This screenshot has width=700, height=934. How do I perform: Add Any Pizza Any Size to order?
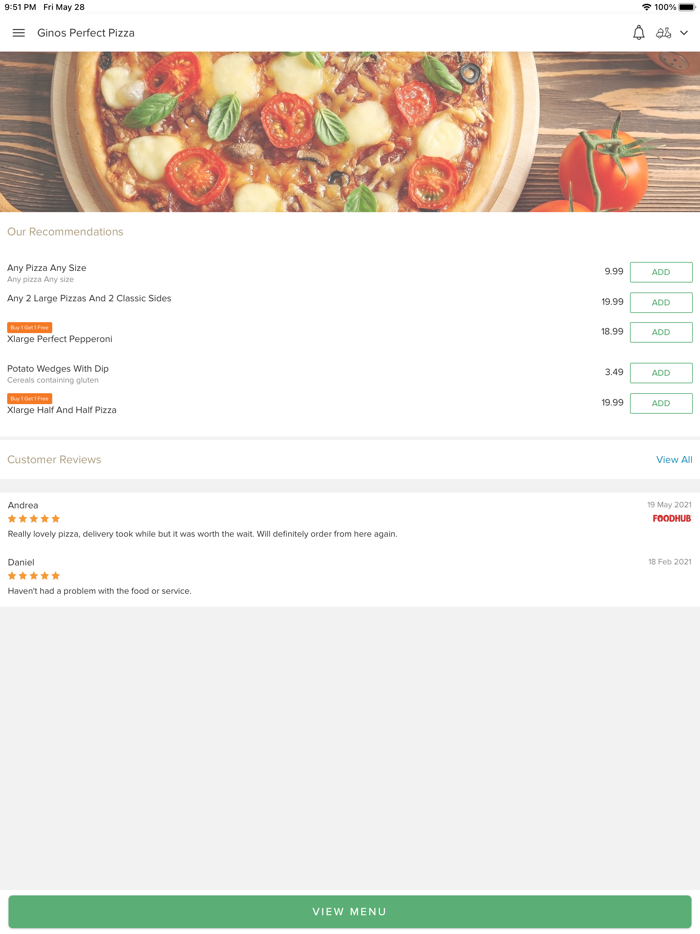pyautogui.click(x=660, y=272)
